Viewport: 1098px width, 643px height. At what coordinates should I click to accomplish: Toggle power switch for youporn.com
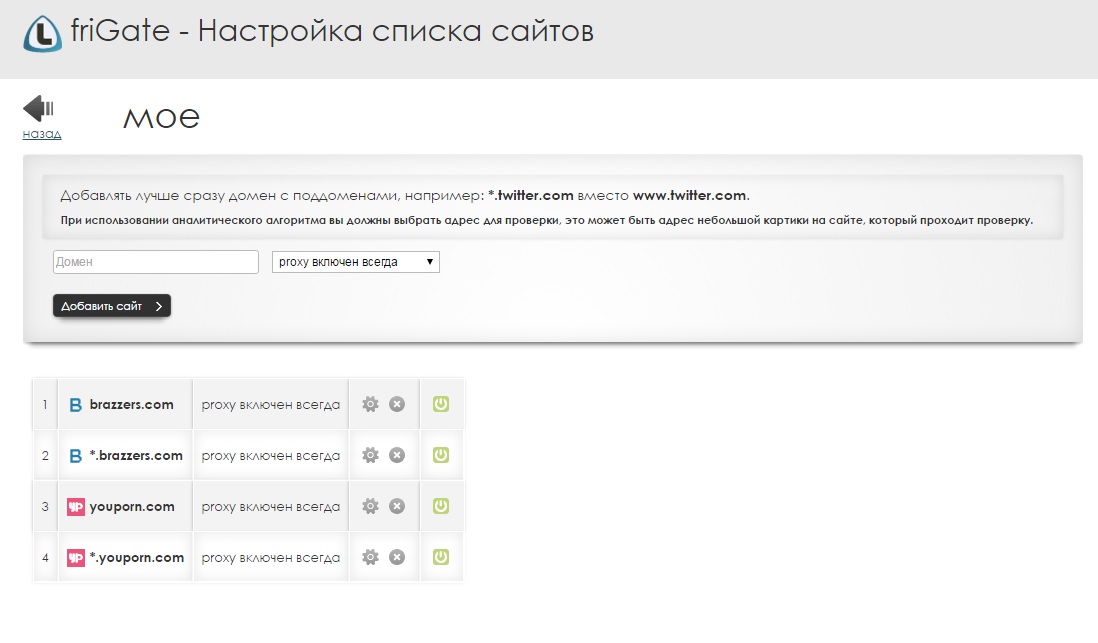coord(441,506)
